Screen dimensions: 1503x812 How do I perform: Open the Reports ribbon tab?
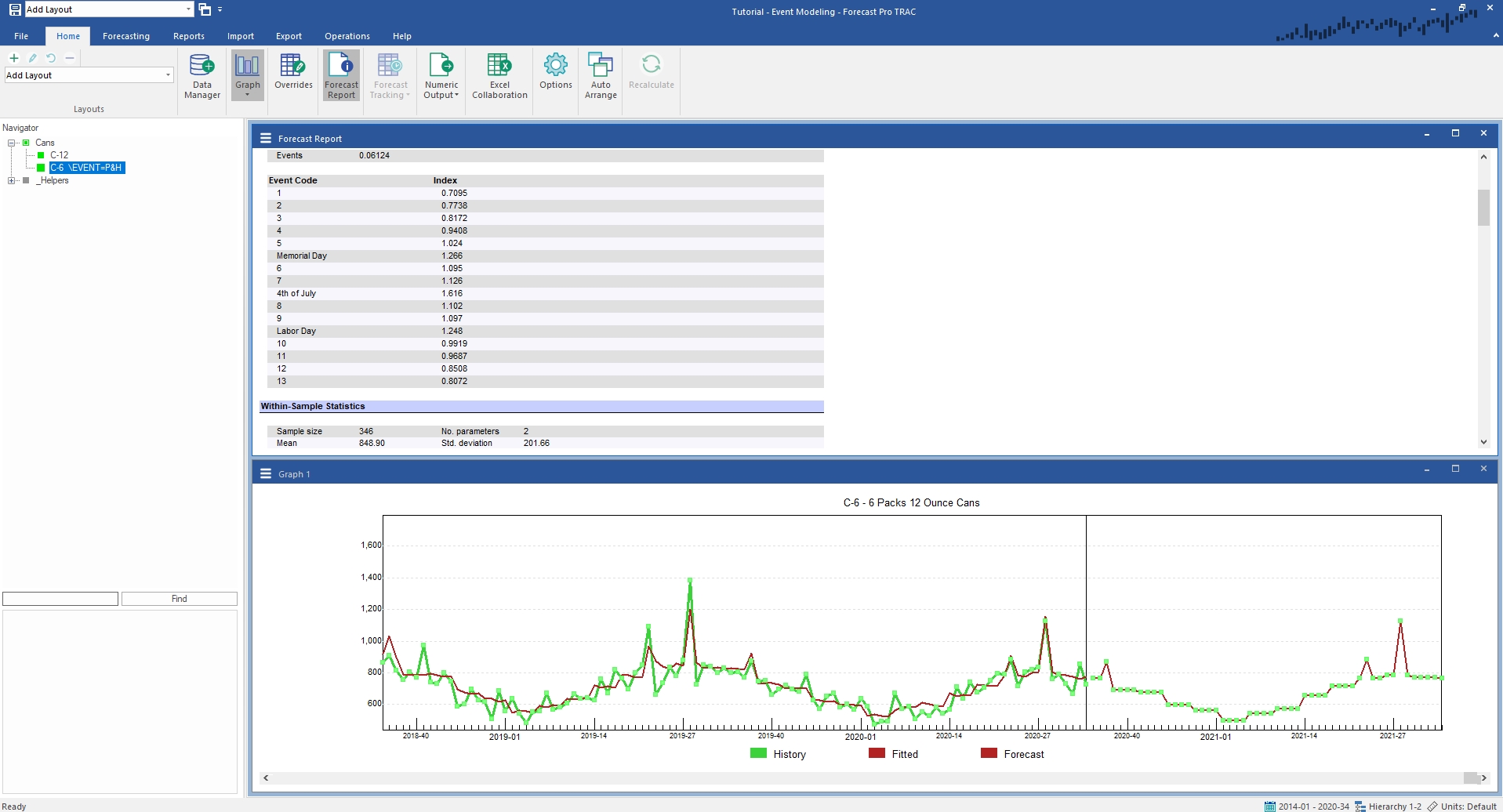[189, 36]
